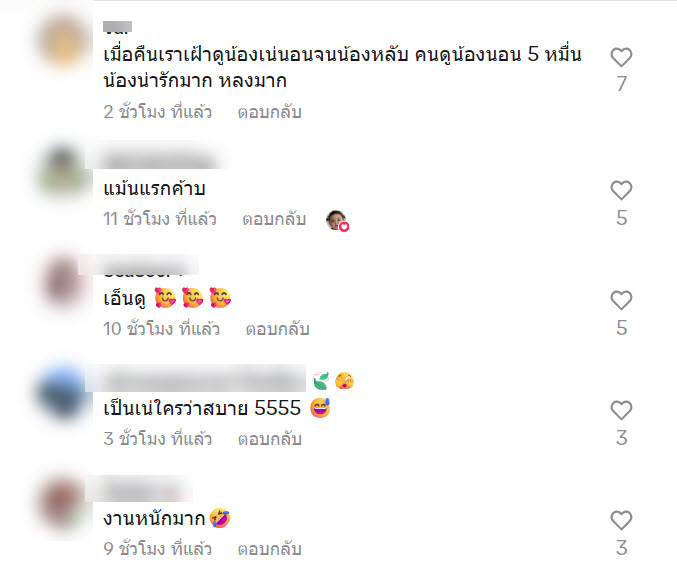This screenshot has width=677, height=565.
Task: Heart the งานหนักมาก comment
Action: (x=621, y=521)
